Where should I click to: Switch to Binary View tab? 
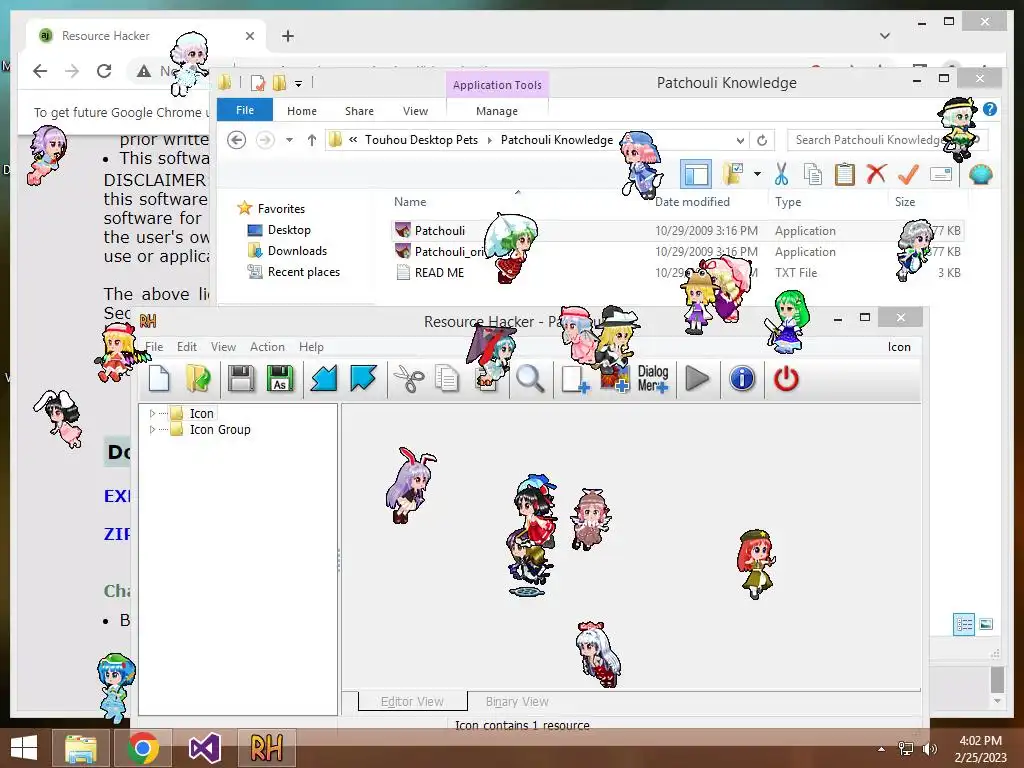tap(517, 701)
